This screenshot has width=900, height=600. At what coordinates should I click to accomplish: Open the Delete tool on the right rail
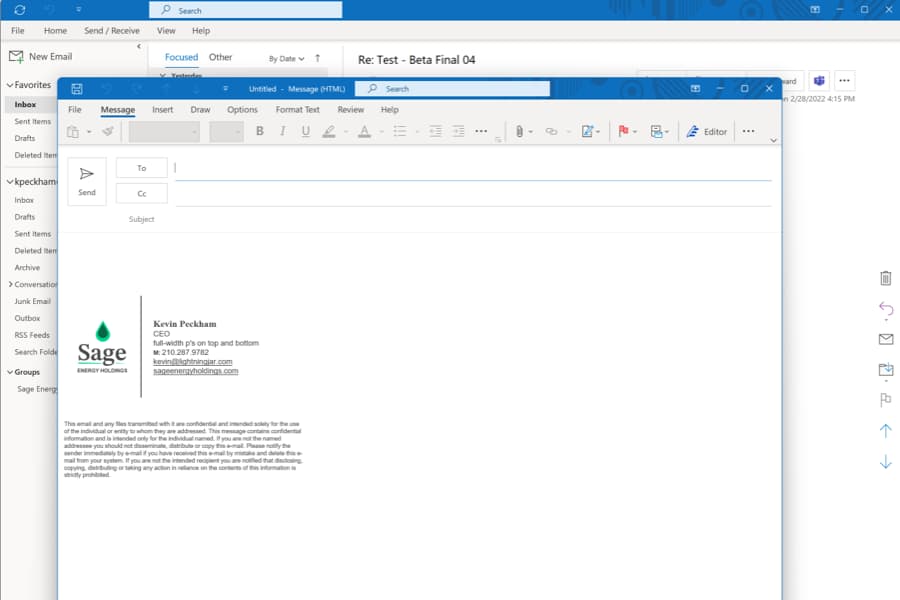coord(885,279)
